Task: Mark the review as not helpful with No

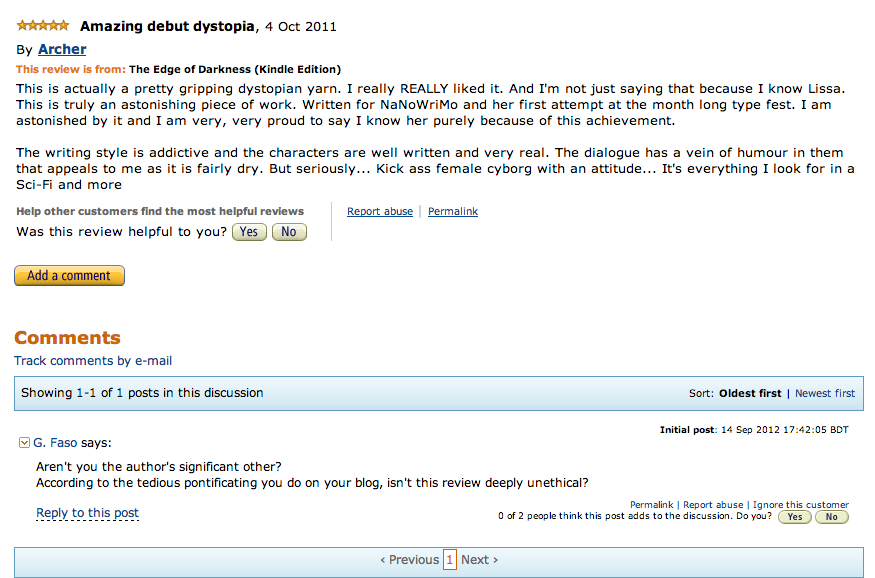Action: click(x=289, y=232)
